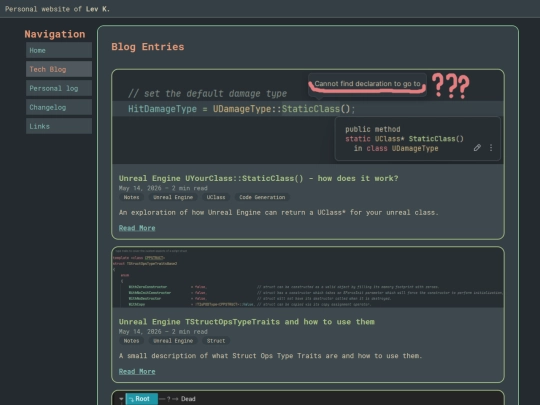
Task: Click the StaticClass code screenshot thumbnail
Action: (308, 117)
